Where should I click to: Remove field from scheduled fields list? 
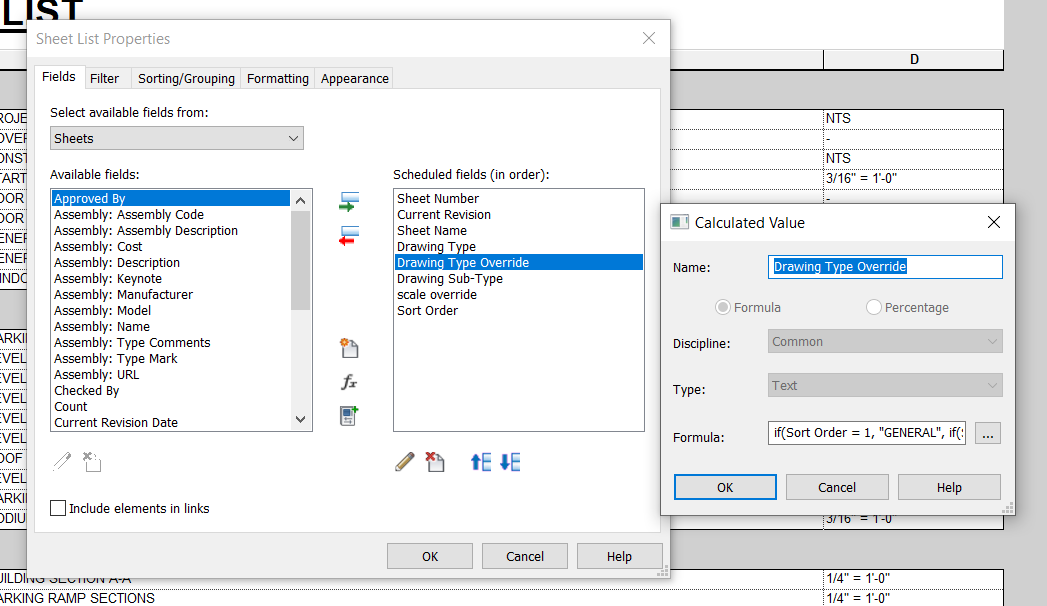point(347,234)
